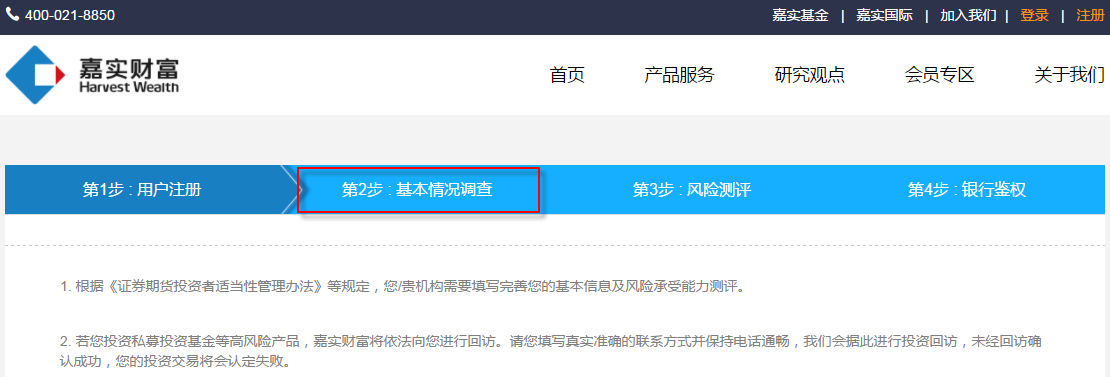Open the 加入我们 link
Screen dimensions: 1110x377
[968, 16]
